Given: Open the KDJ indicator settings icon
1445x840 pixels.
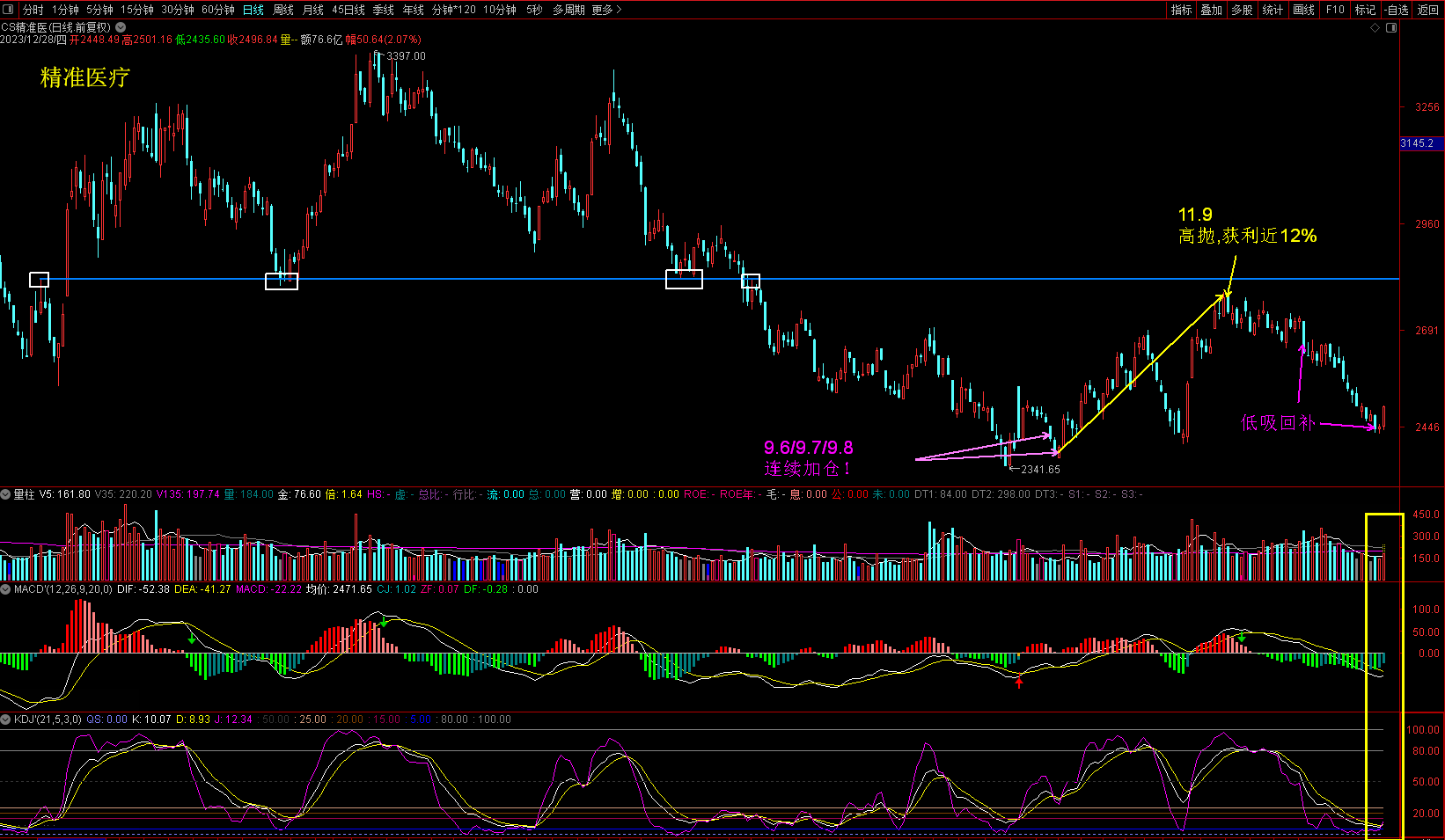Looking at the screenshot, I should 5,719.
